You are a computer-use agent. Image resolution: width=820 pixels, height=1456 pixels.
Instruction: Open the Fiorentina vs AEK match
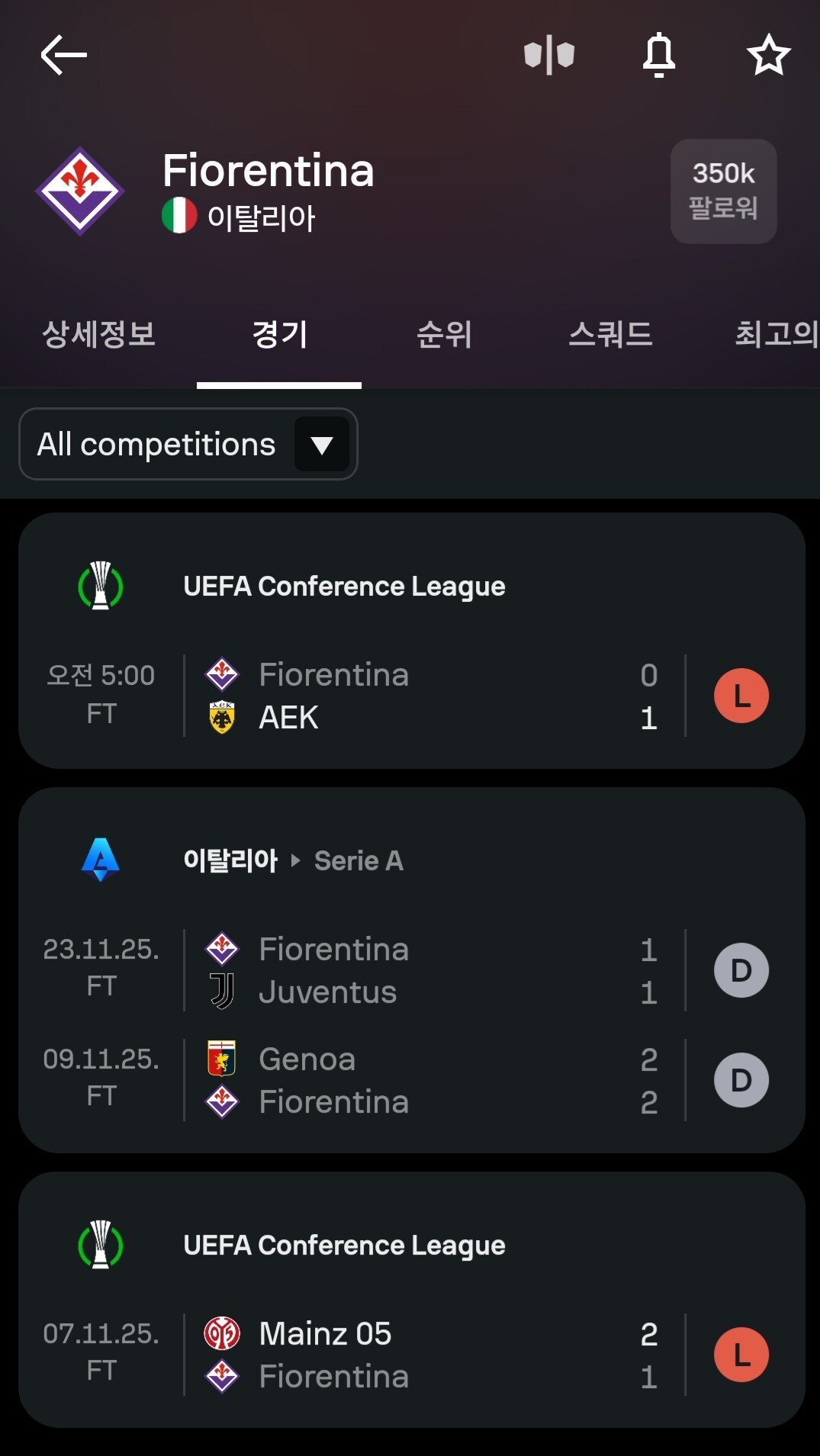point(412,696)
